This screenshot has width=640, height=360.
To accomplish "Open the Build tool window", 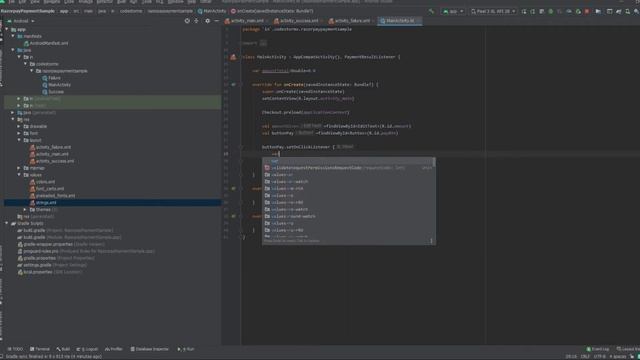I will [63, 349].
